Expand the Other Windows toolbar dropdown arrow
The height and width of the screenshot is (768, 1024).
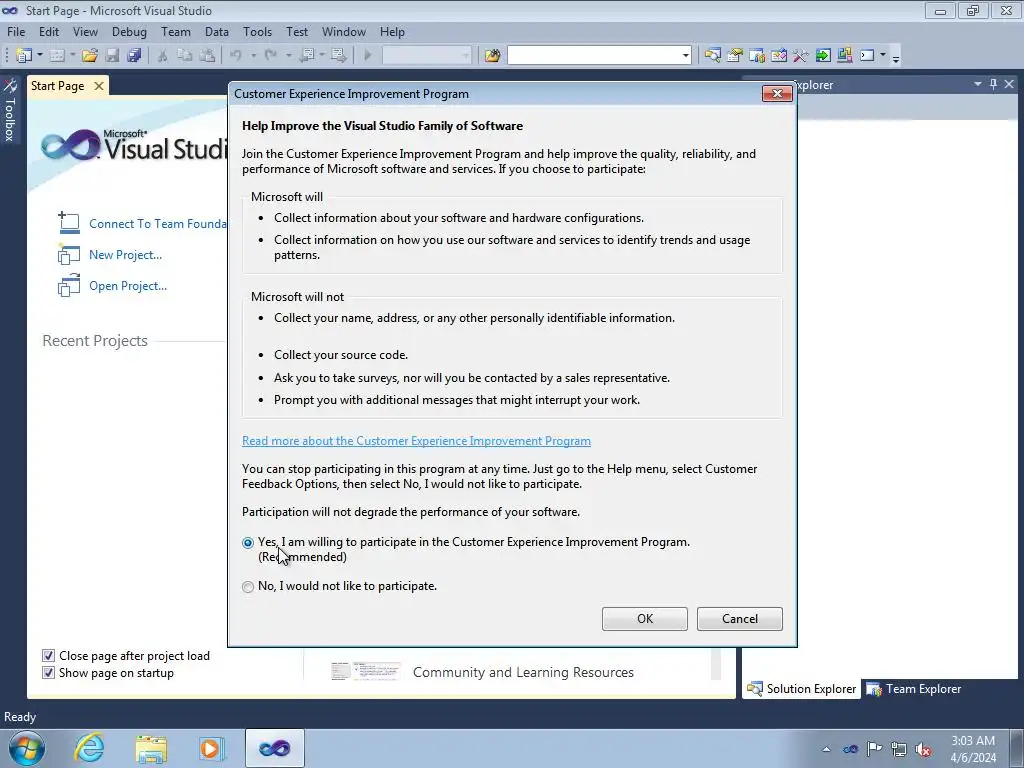click(x=882, y=56)
